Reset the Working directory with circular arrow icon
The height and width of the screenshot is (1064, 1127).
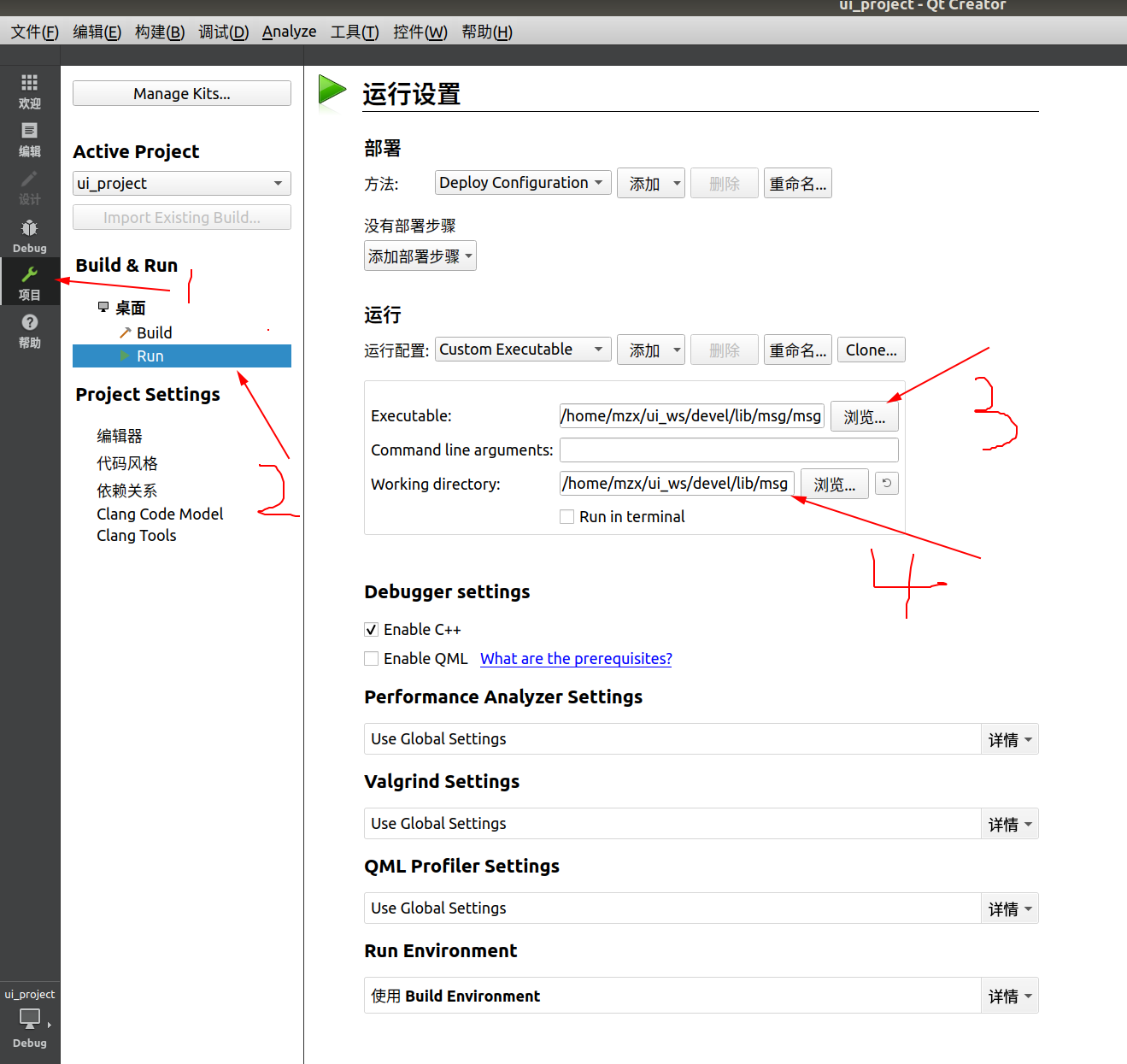click(x=886, y=483)
